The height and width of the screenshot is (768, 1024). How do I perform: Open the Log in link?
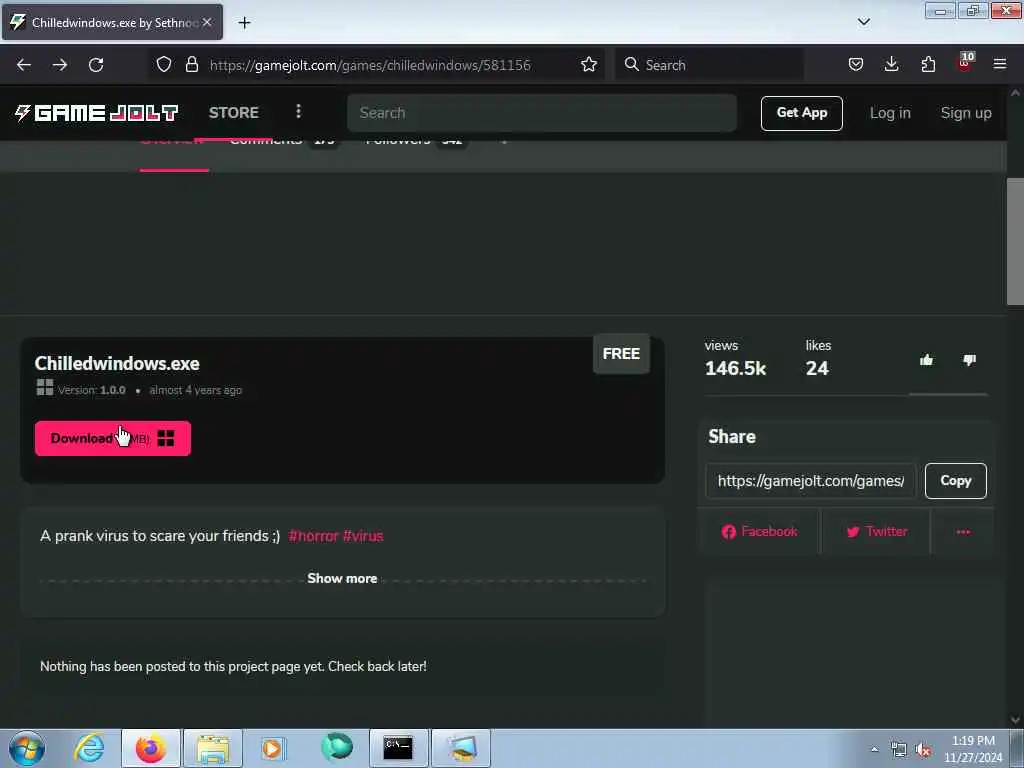(x=890, y=113)
